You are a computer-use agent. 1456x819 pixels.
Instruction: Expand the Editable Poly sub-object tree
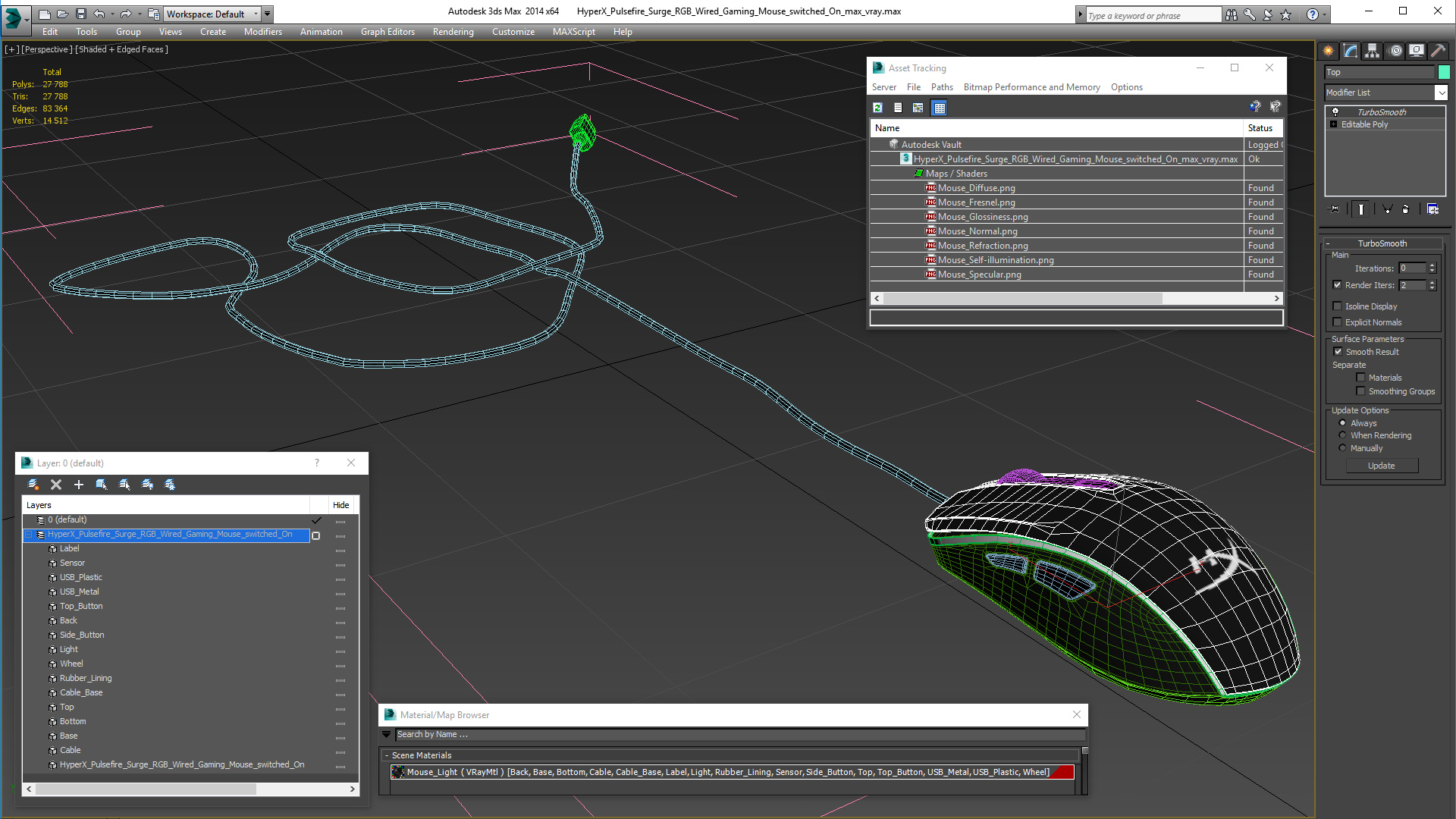coord(1334,124)
